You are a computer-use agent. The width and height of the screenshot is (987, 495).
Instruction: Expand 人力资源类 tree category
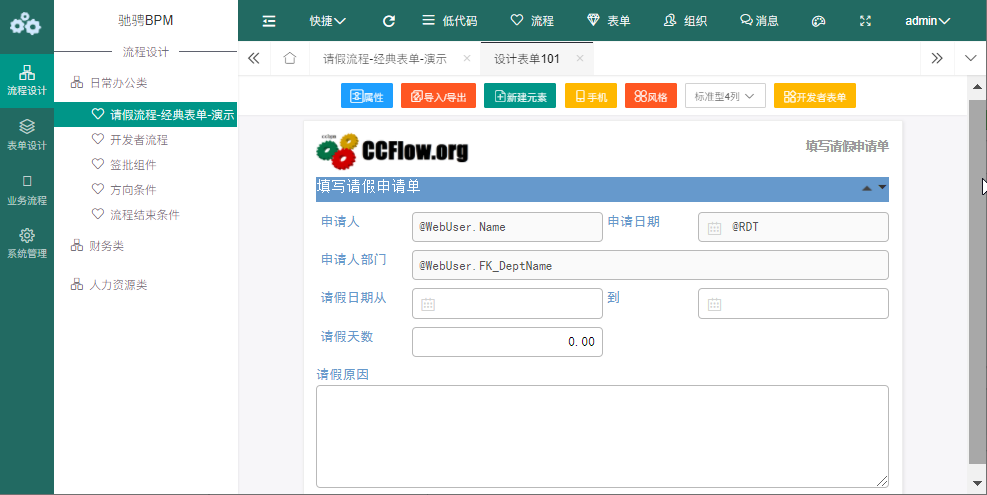108,285
